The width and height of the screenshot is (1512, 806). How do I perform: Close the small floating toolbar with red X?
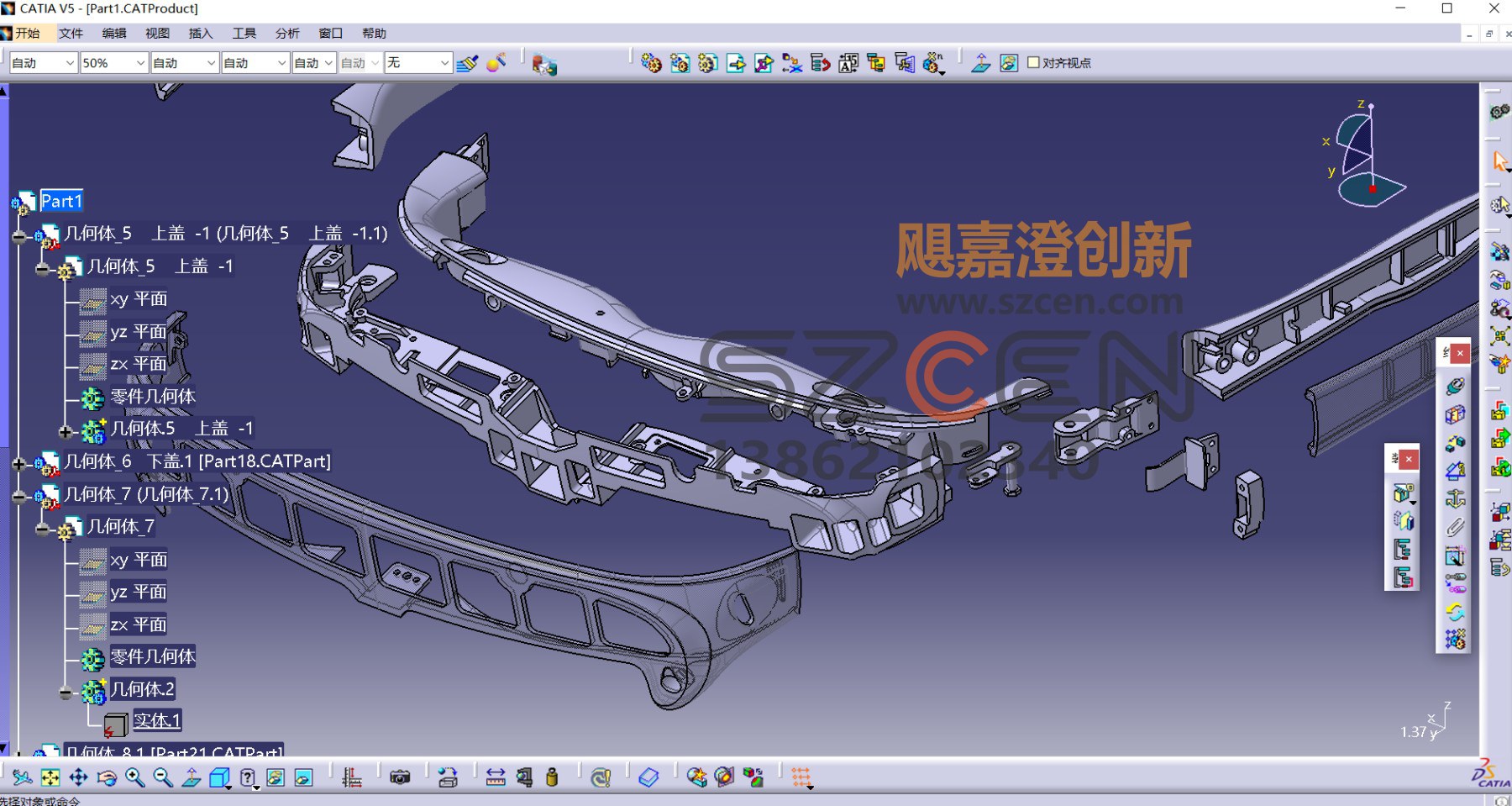pos(1409,459)
